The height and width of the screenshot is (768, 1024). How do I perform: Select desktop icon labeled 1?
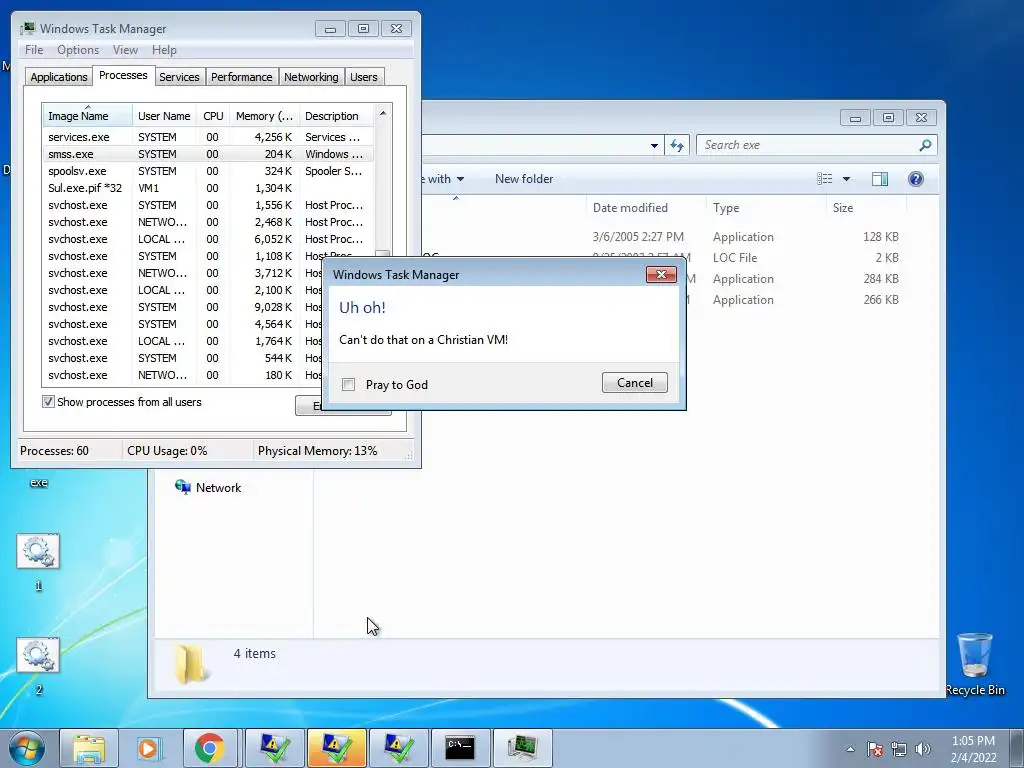(38, 562)
